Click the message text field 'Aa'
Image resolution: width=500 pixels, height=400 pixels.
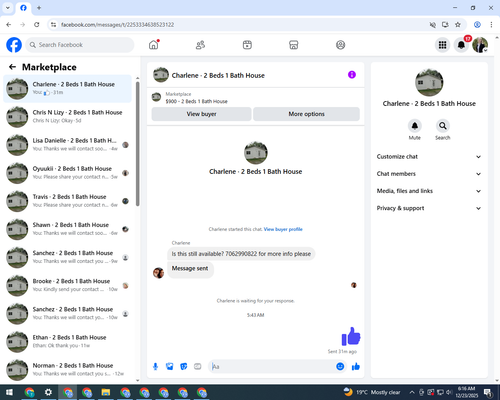click(x=272, y=367)
